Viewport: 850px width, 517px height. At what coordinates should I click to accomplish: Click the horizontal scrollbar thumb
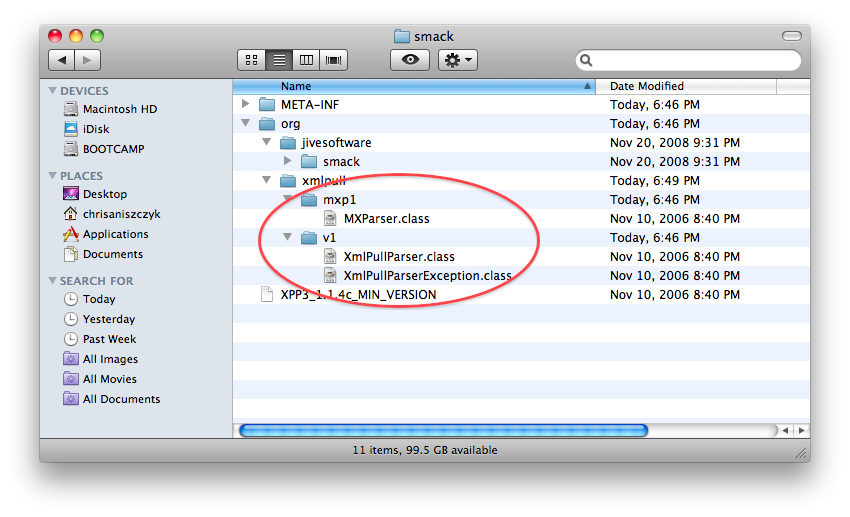click(x=443, y=430)
